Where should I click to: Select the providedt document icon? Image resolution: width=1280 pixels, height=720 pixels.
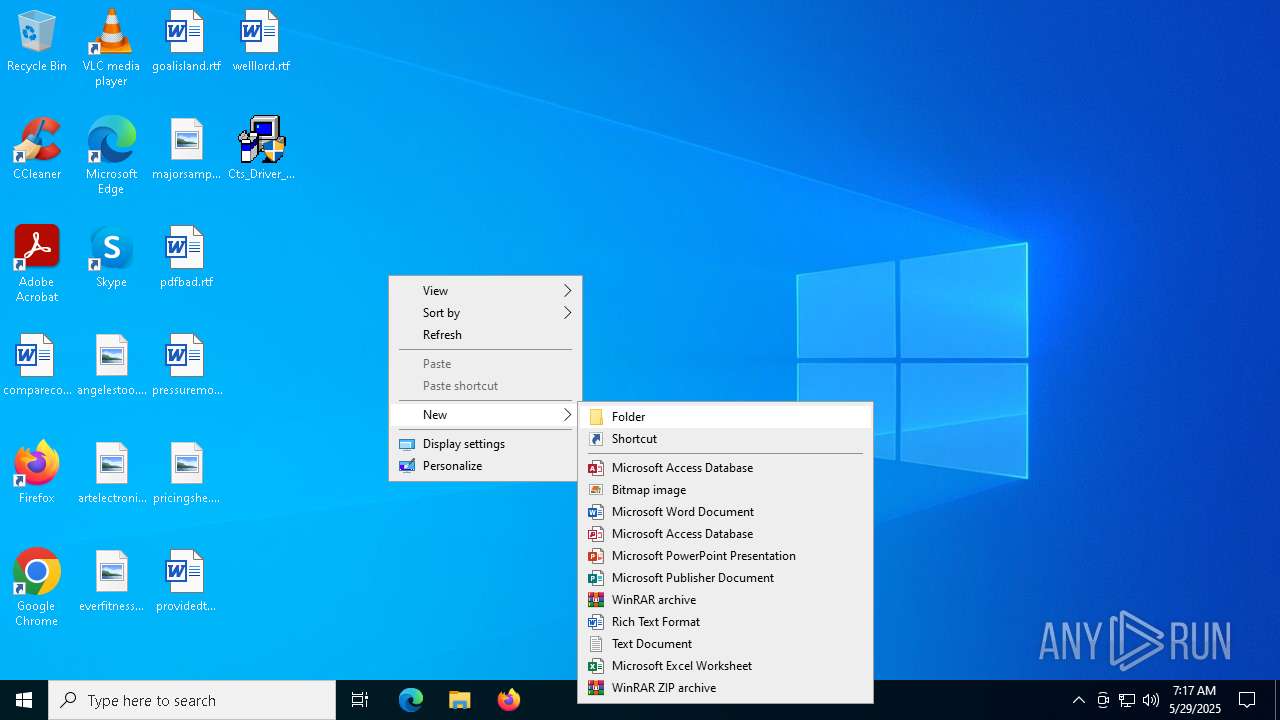click(x=186, y=582)
